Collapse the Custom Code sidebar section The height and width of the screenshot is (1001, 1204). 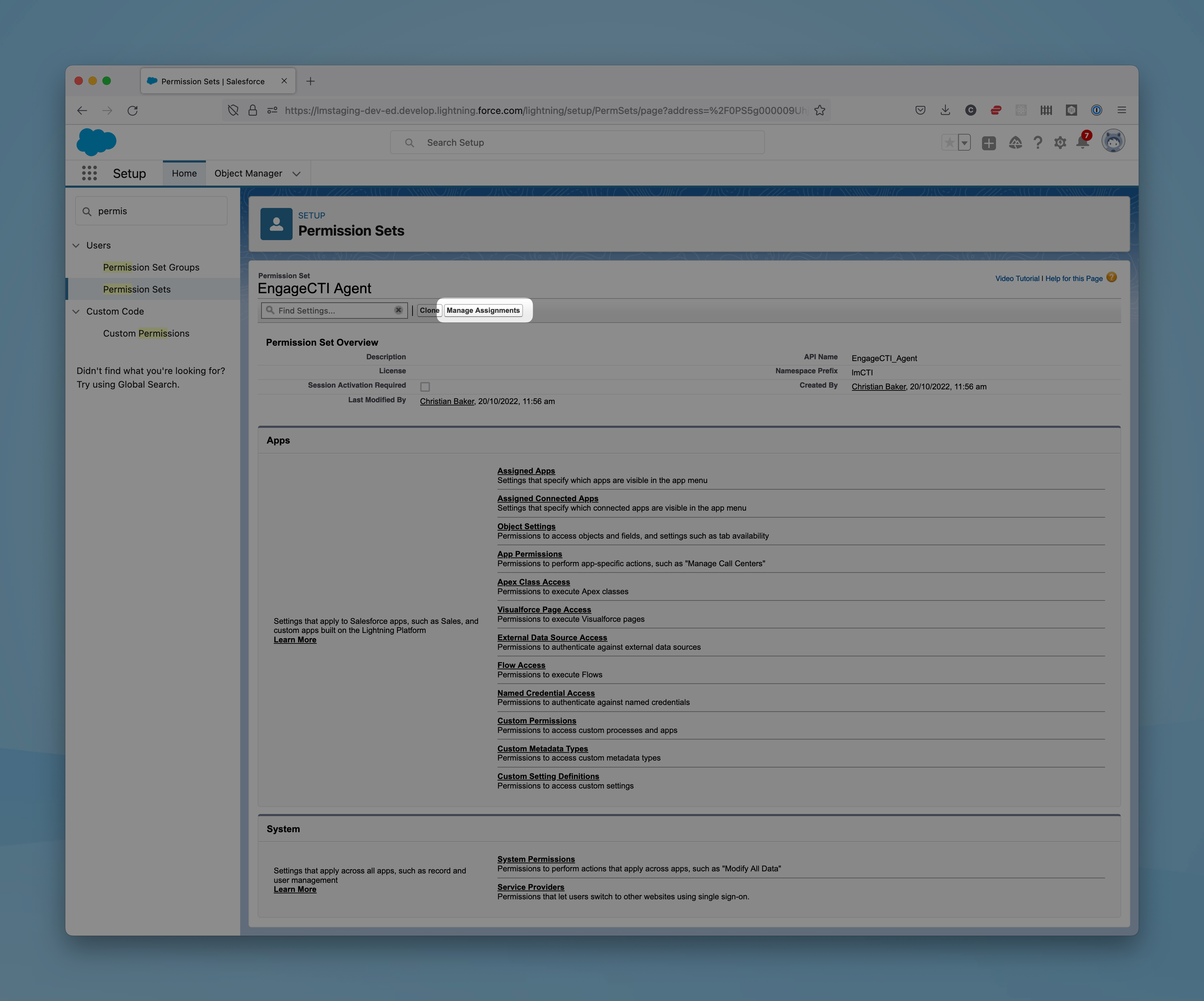point(76,311)
